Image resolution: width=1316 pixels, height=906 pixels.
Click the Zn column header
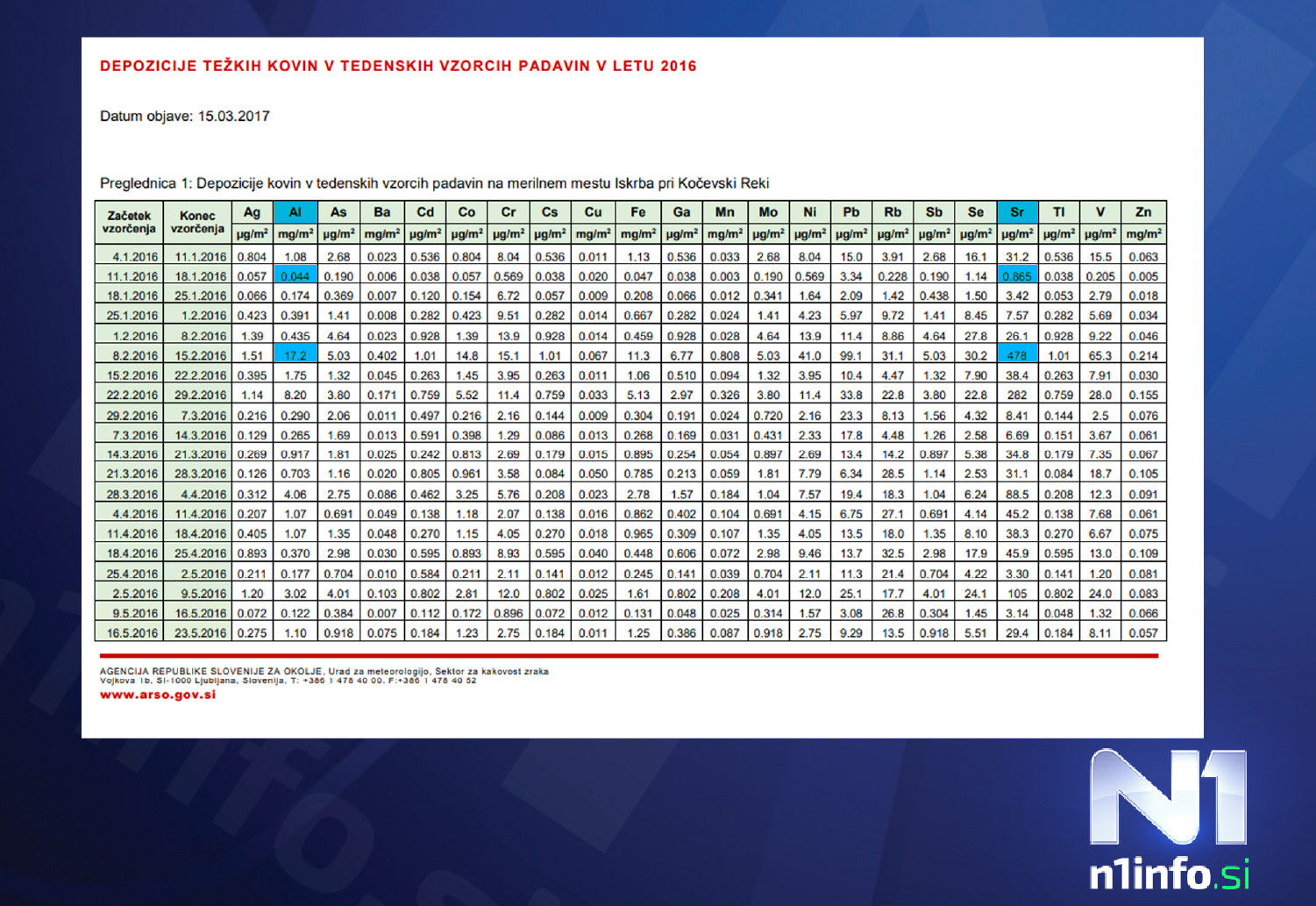[1143, 212]
